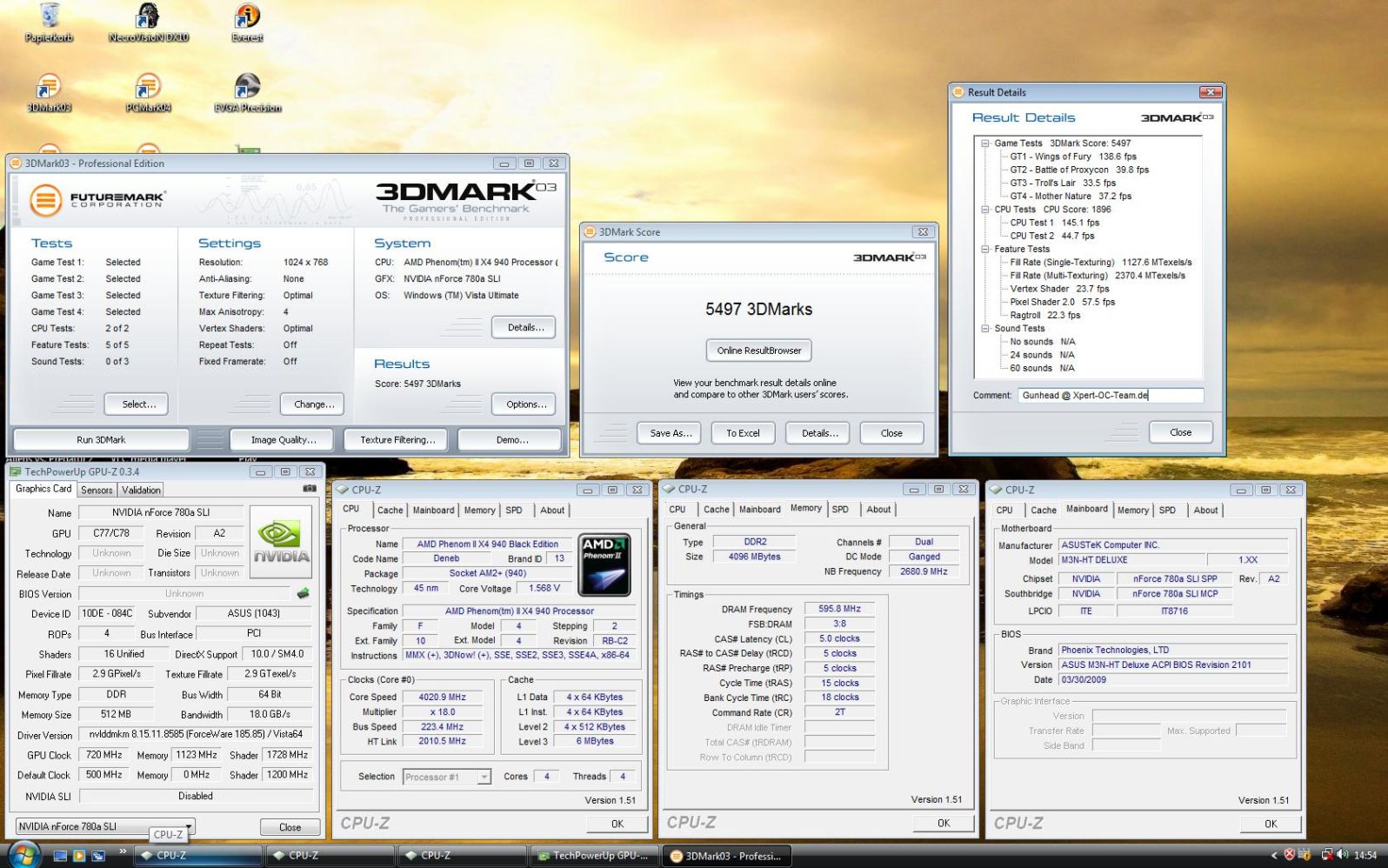
Task: Click the Texture Filtering... button
Action: pyautogui.click(x=397, y=440)
